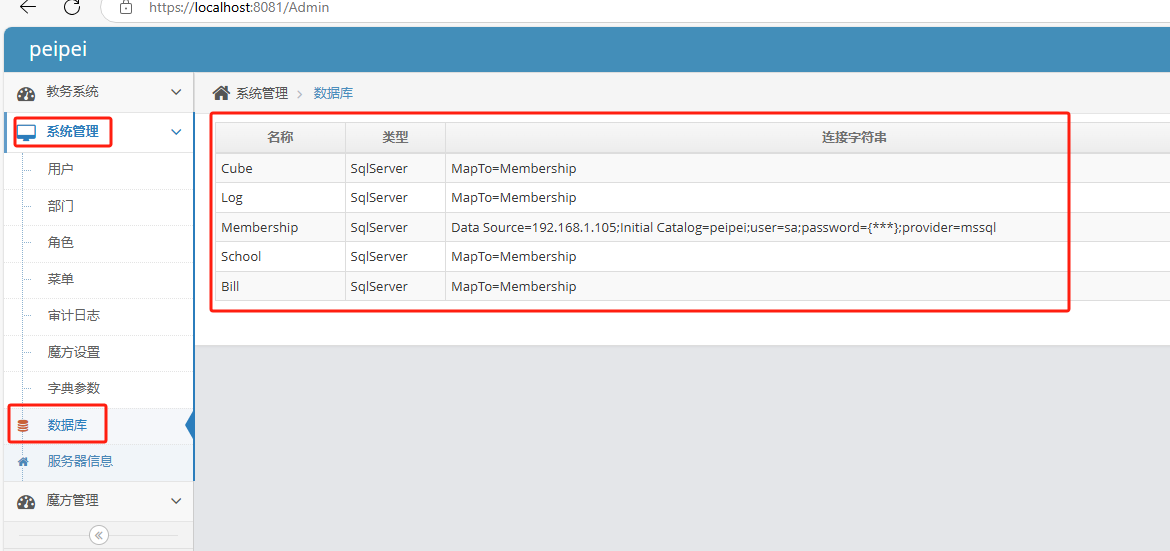The image size is (1170, 551).
Task: Click the 系统管理 monitor icon
Action: [26, 133]
